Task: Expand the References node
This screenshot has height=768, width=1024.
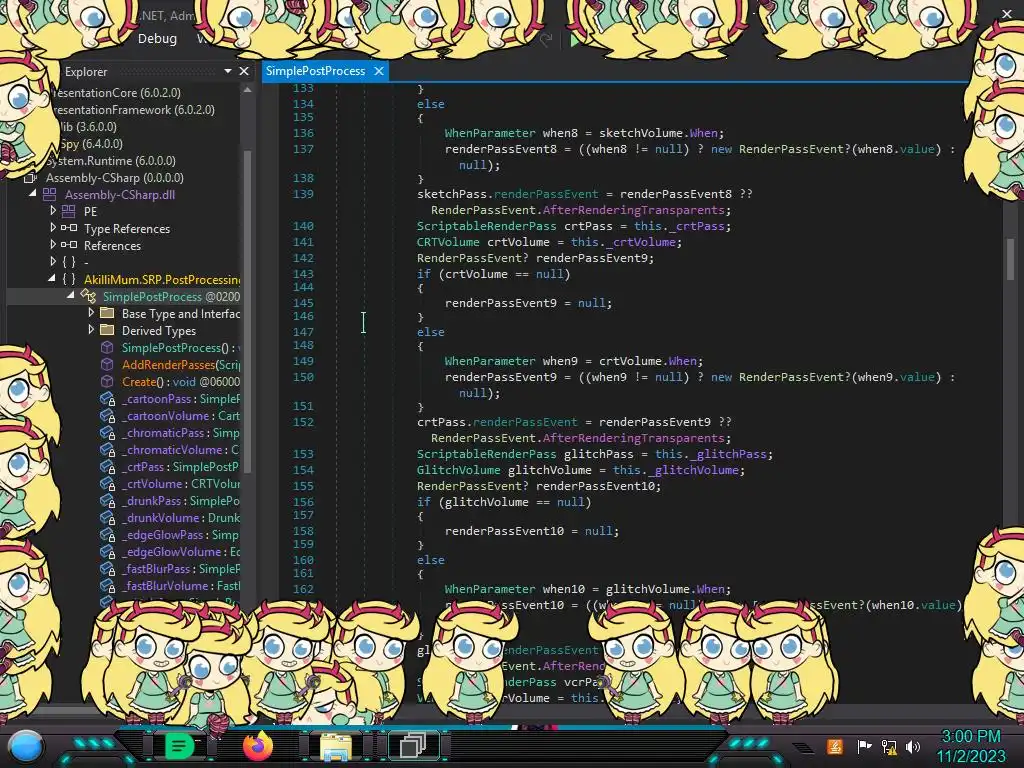Action: 54,245
